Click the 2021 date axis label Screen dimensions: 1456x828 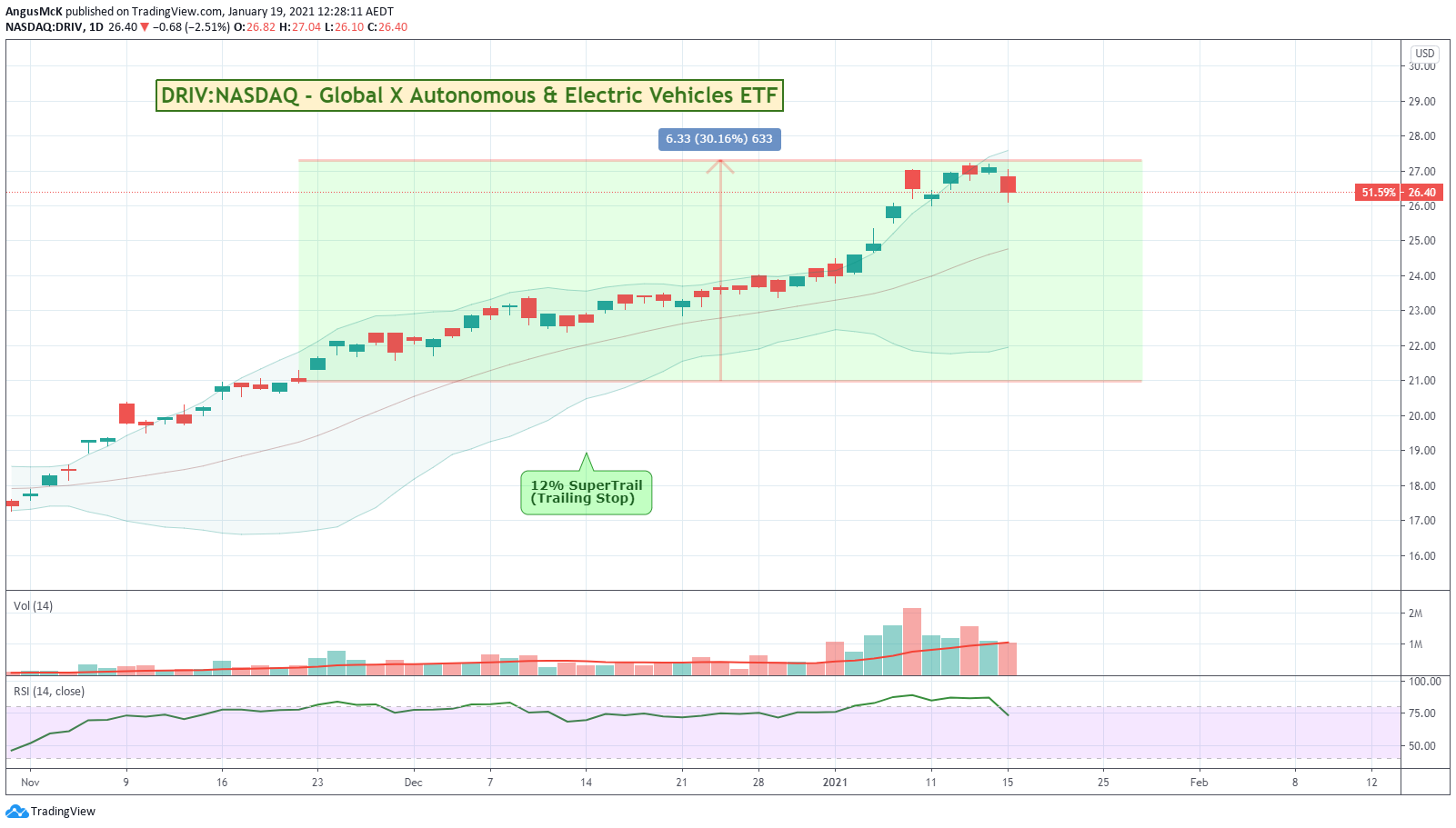[x=835, y=783]
